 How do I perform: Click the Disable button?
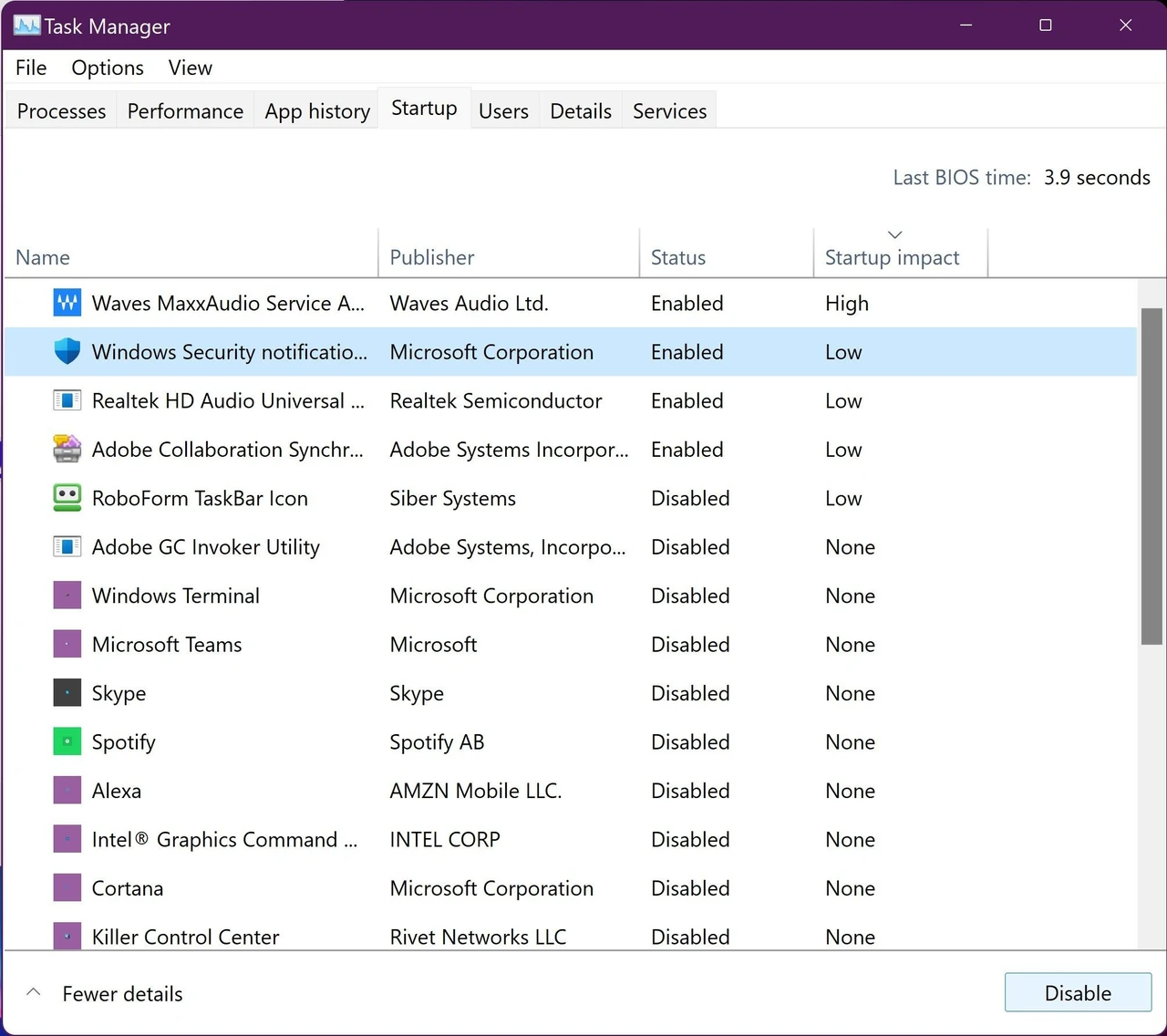1078,993
